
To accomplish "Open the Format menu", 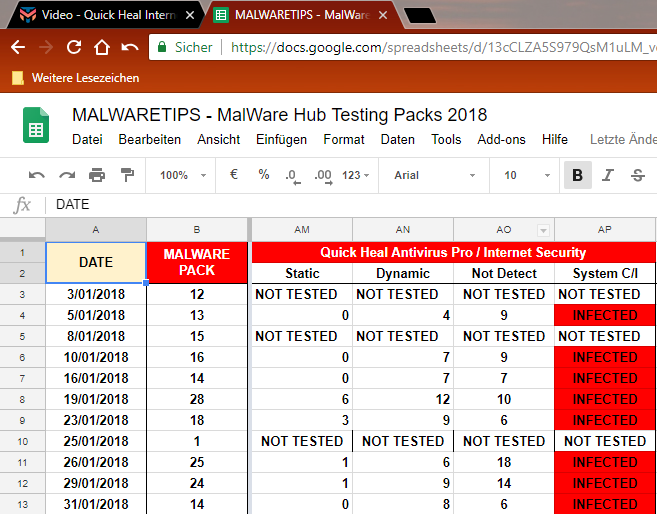I will 344,139.
